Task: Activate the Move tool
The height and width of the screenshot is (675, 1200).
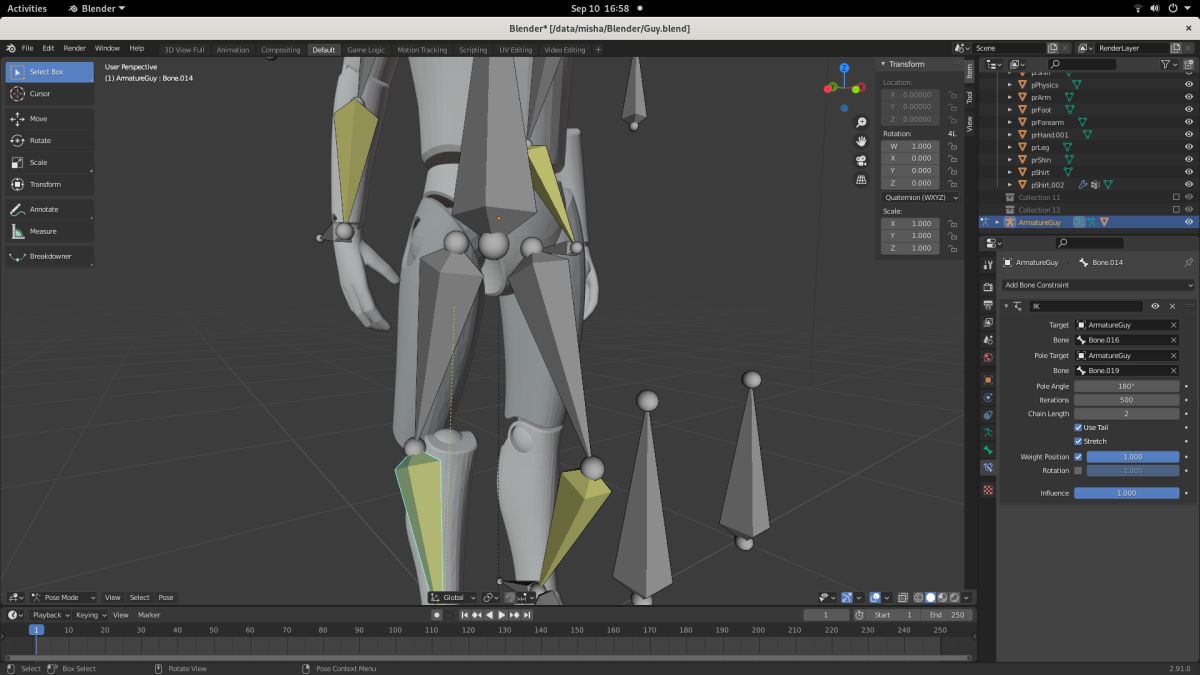Action: pyautogui.click(x=38, y=119)
